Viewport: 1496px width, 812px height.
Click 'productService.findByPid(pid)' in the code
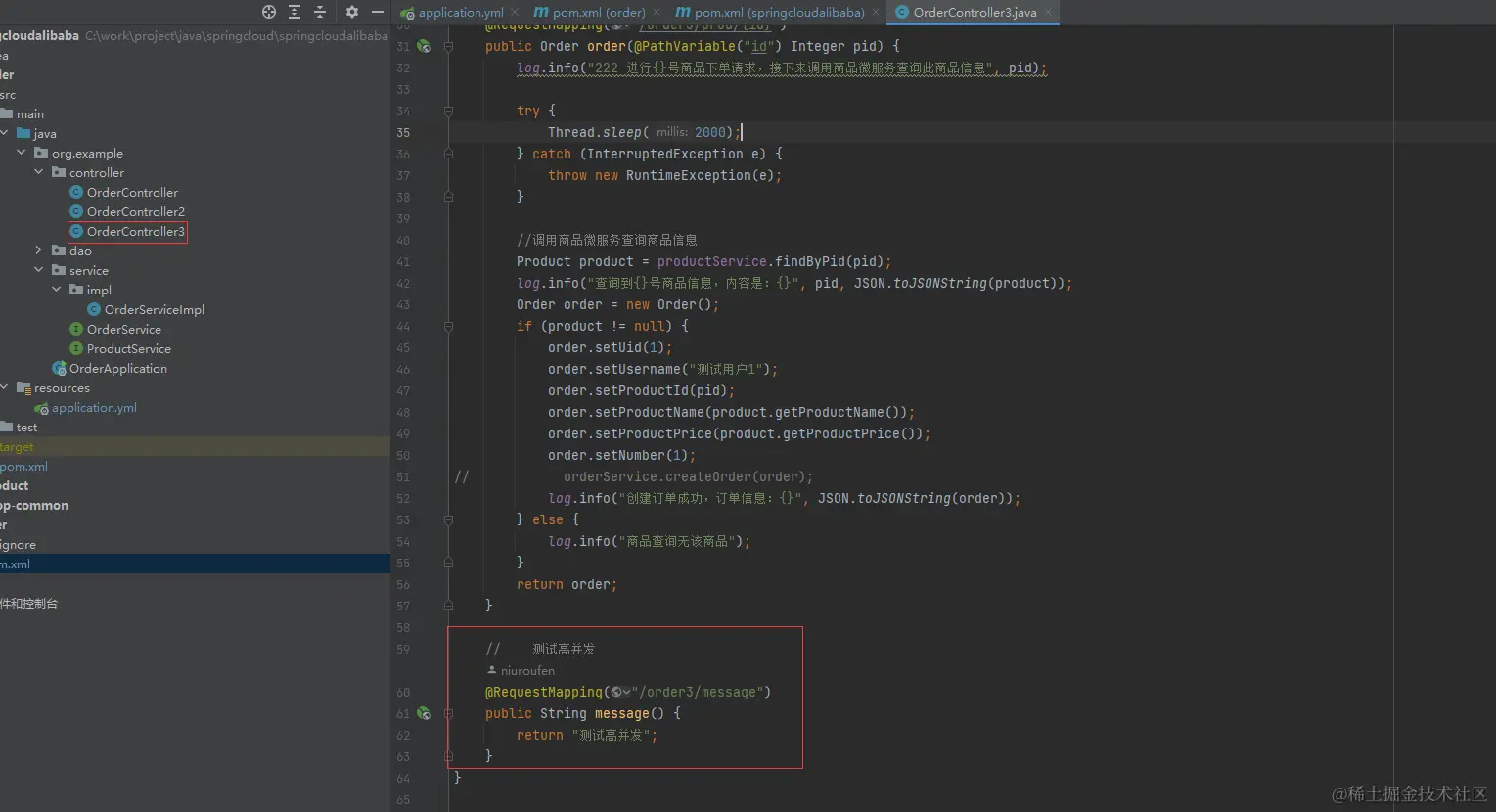pos(770,262)
